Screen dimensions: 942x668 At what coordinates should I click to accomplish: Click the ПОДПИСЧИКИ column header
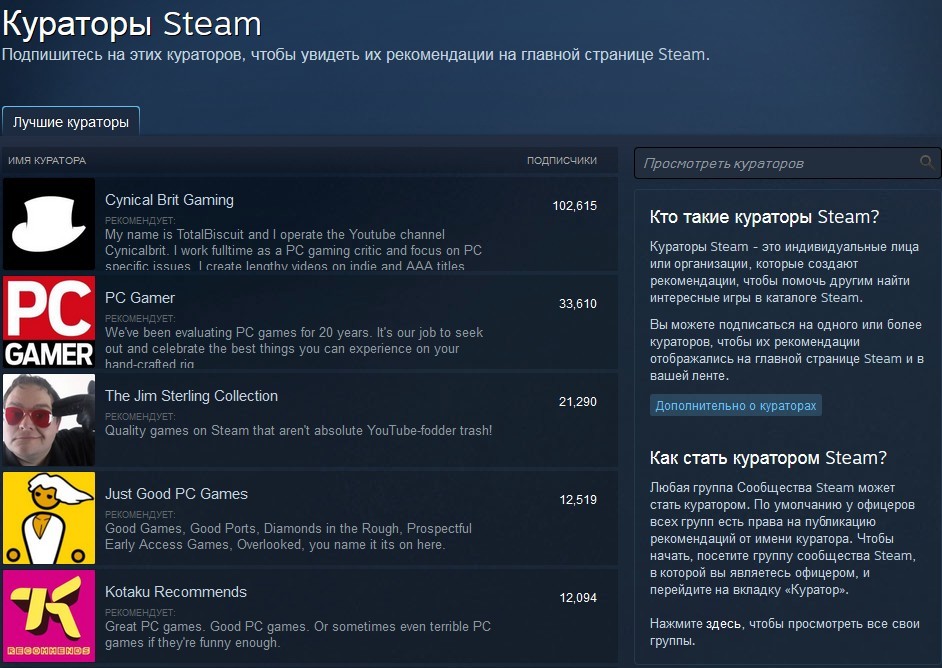(x=562, y=160)
